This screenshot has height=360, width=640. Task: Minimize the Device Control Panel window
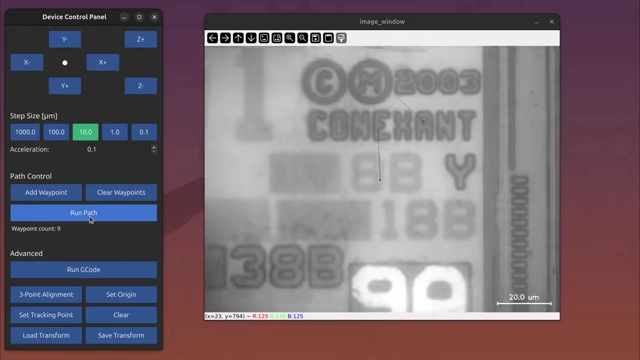[x=124, y=17]
